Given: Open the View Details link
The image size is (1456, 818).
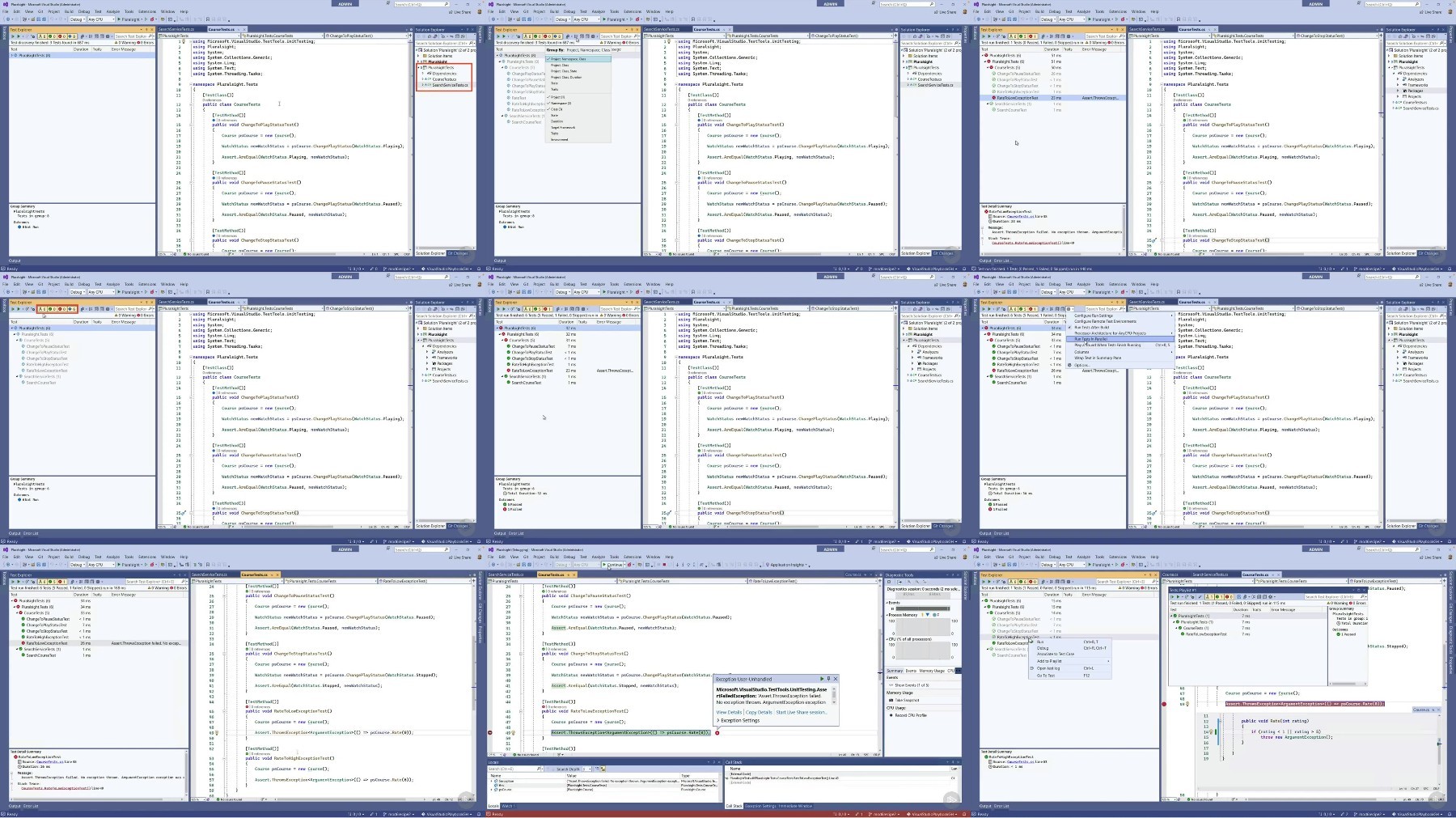Looking at the screenshot, I should point(729,712).
